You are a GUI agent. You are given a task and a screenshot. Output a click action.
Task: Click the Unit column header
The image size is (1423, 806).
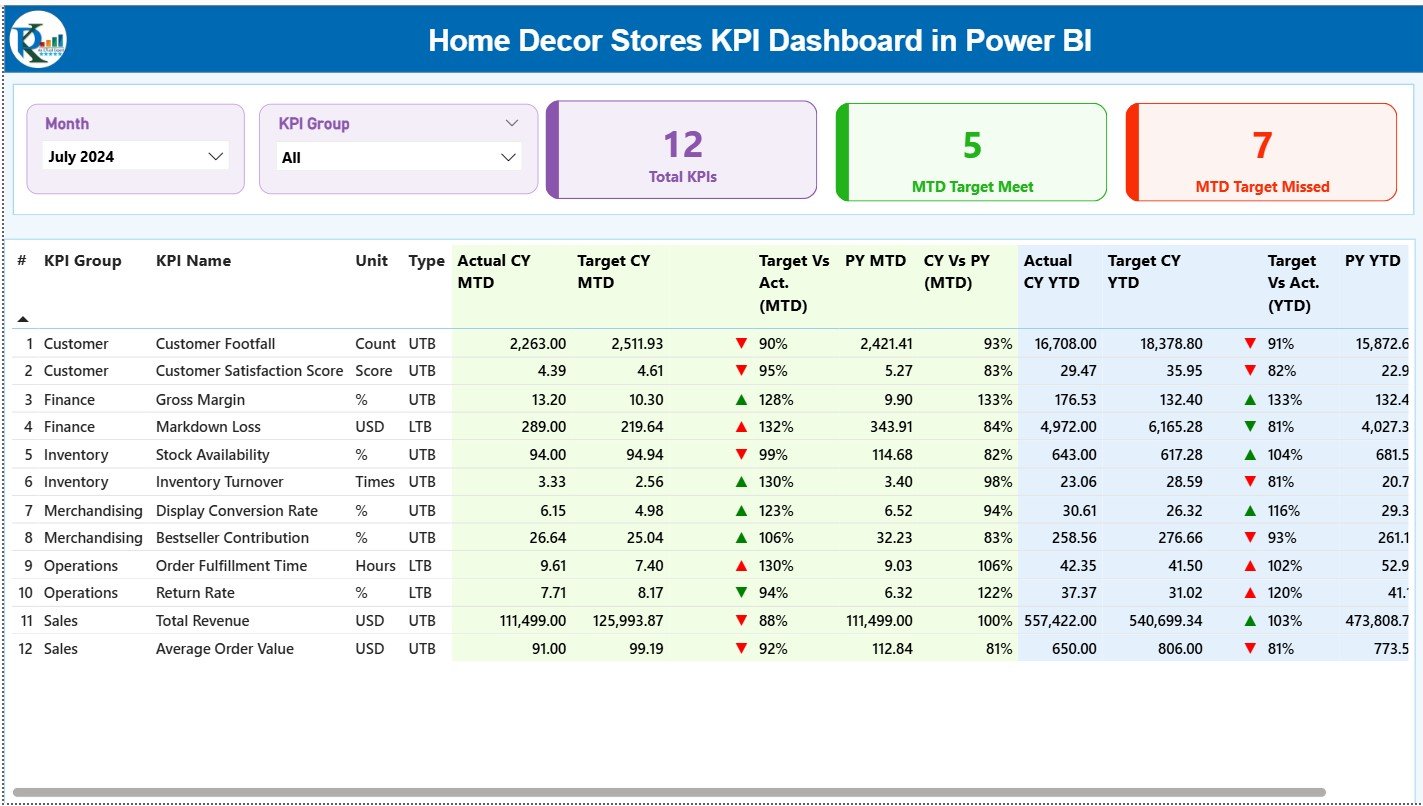tap(371, 261)
